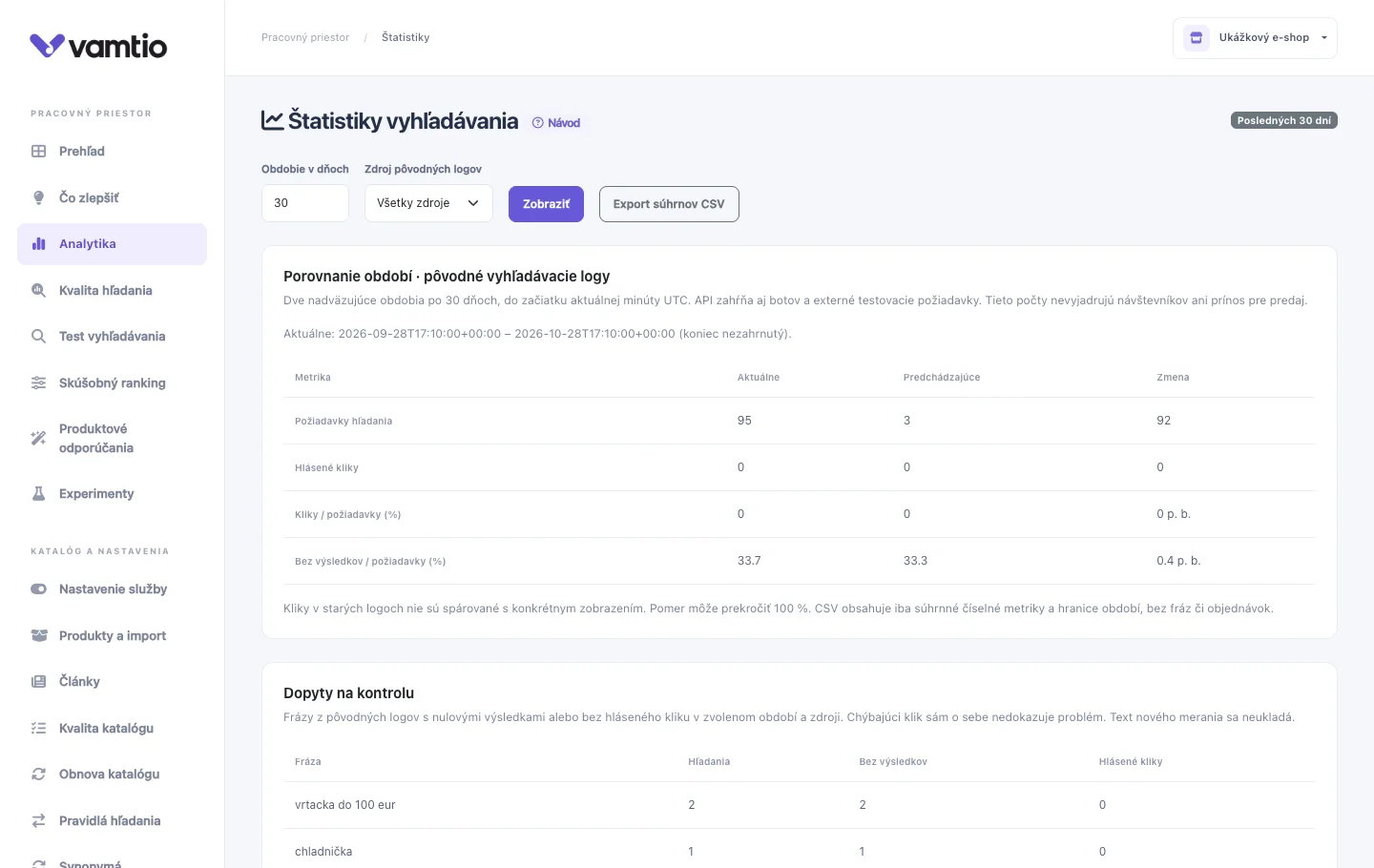Select the phrase 'vrtacka do 100 eur'
The width and height of the screenshot is (1374, 868).
click(x=344, y=805)
